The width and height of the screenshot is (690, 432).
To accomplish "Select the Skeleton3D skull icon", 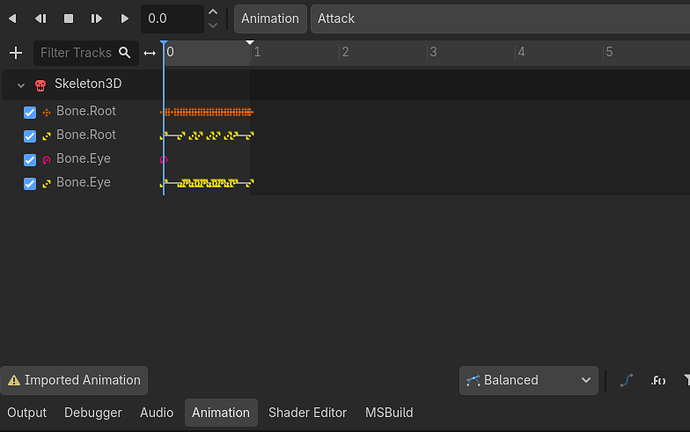I will 40,85.
